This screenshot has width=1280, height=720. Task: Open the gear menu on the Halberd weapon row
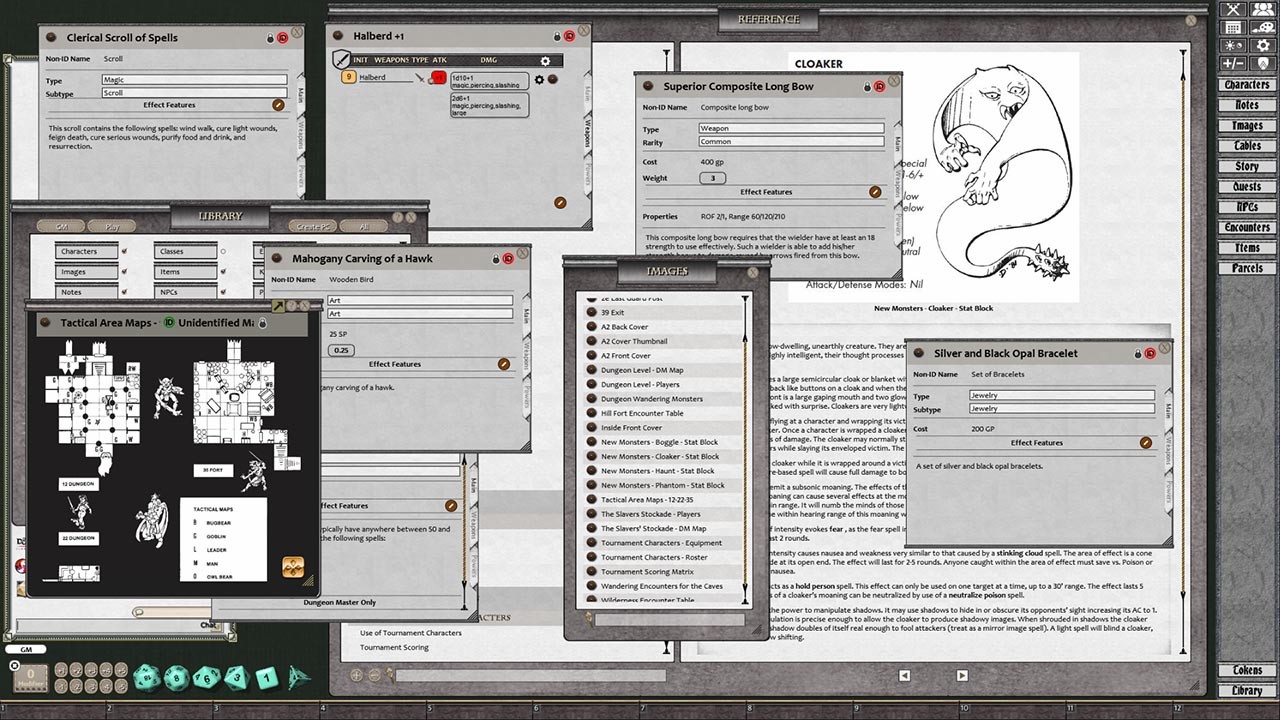pos(539,80)
